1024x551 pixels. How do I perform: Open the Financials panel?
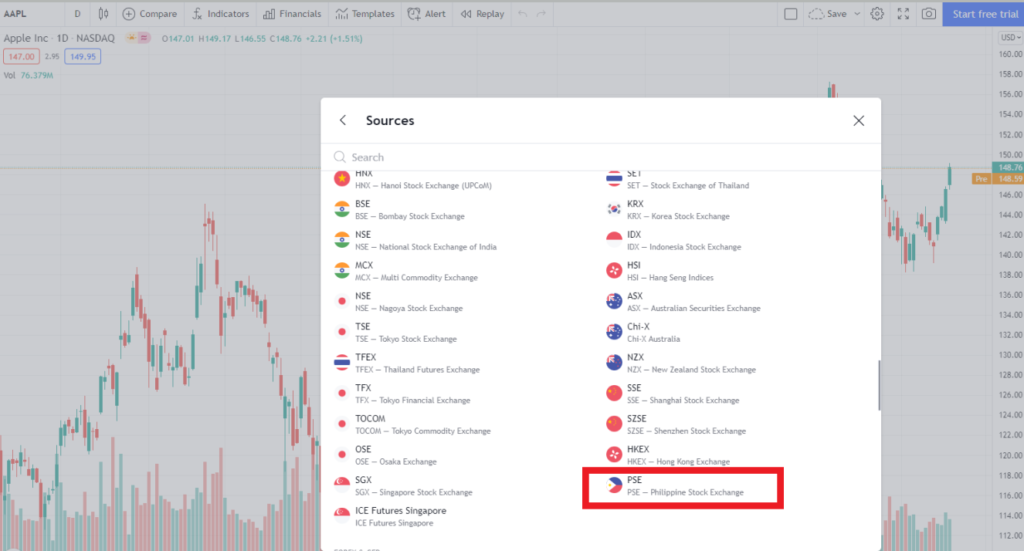tap(292, 14)
